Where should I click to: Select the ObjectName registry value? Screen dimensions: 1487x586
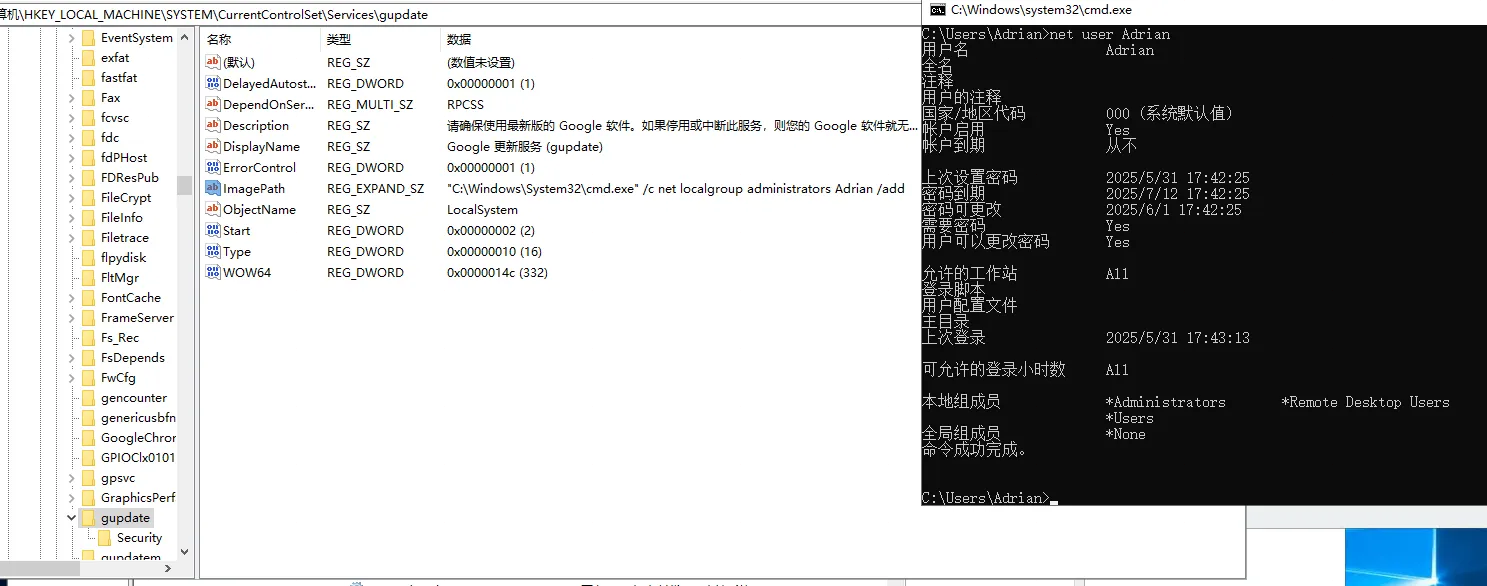click(x=259, y=210)
